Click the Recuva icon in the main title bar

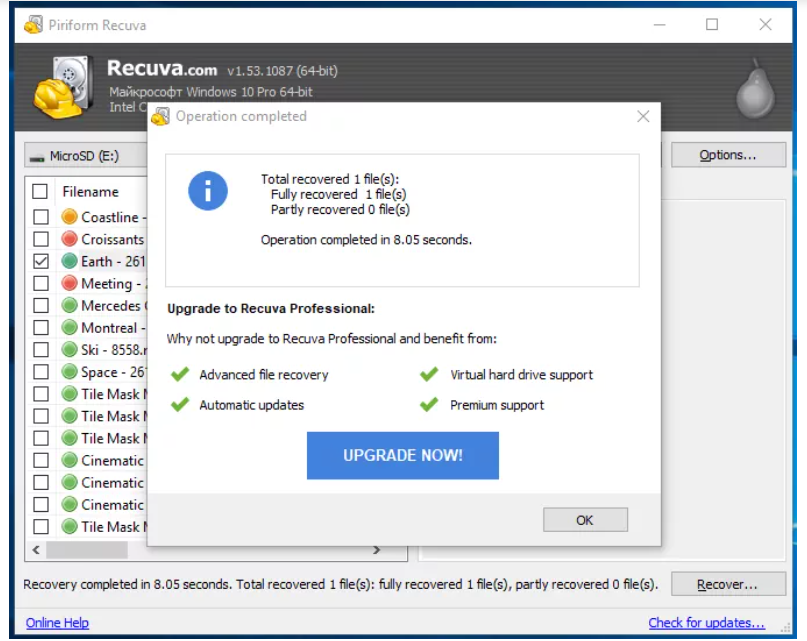[x=33, y=24]
